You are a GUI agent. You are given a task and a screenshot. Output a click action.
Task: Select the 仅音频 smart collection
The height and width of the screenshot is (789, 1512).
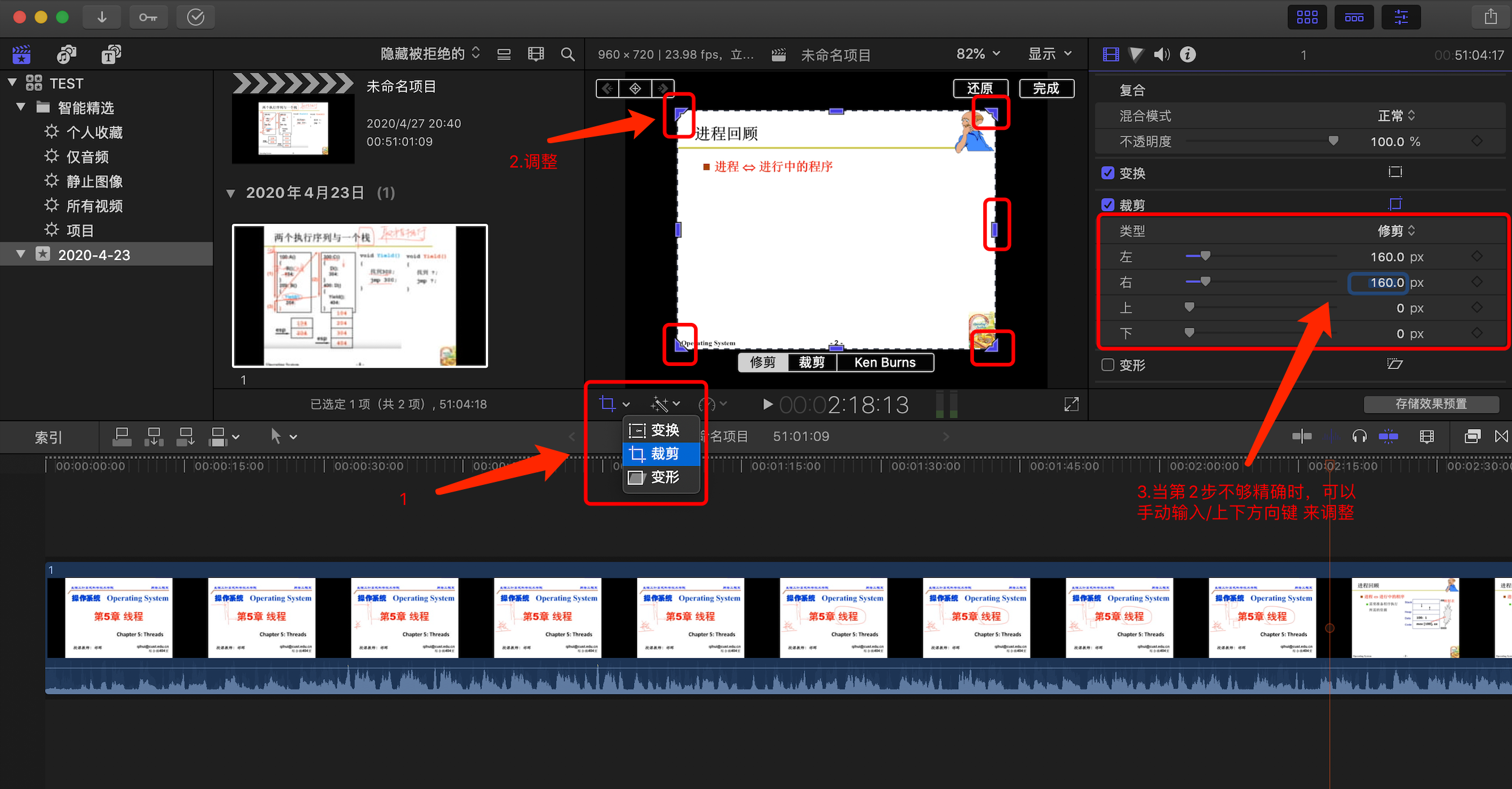87,157
